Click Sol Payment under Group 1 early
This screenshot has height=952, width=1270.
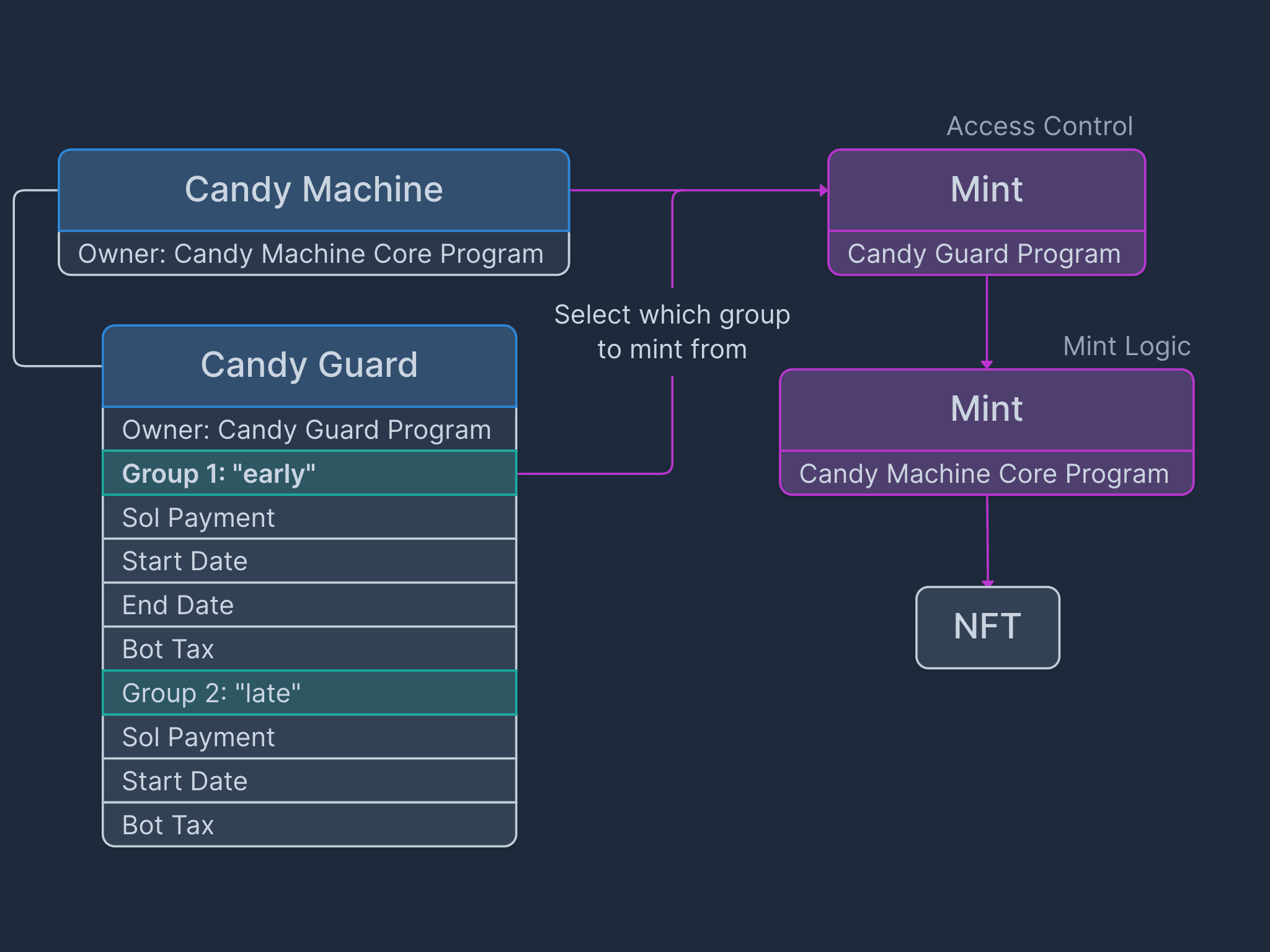[309, 517]
